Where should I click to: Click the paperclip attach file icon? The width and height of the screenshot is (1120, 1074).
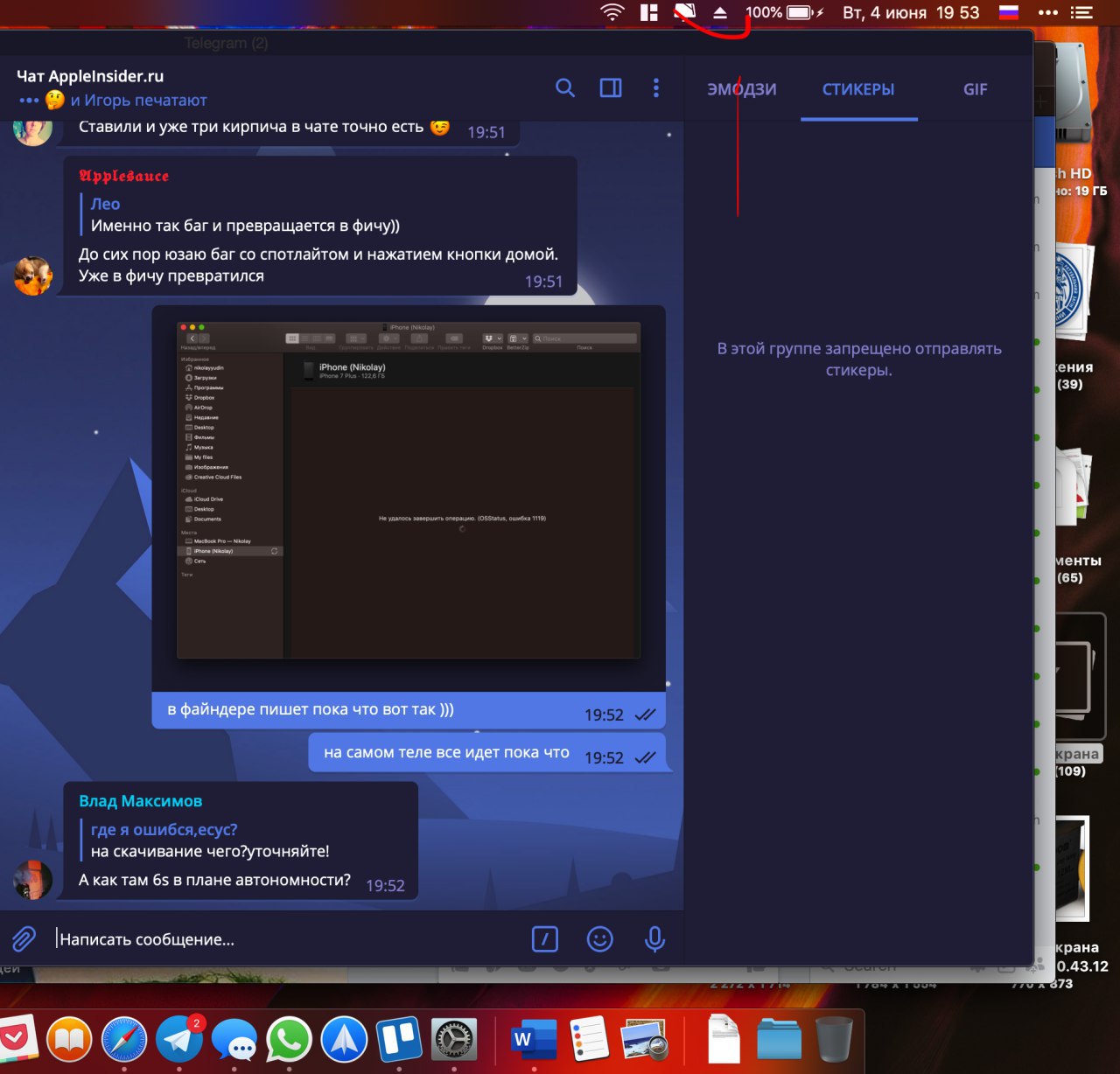coord(24,939)
